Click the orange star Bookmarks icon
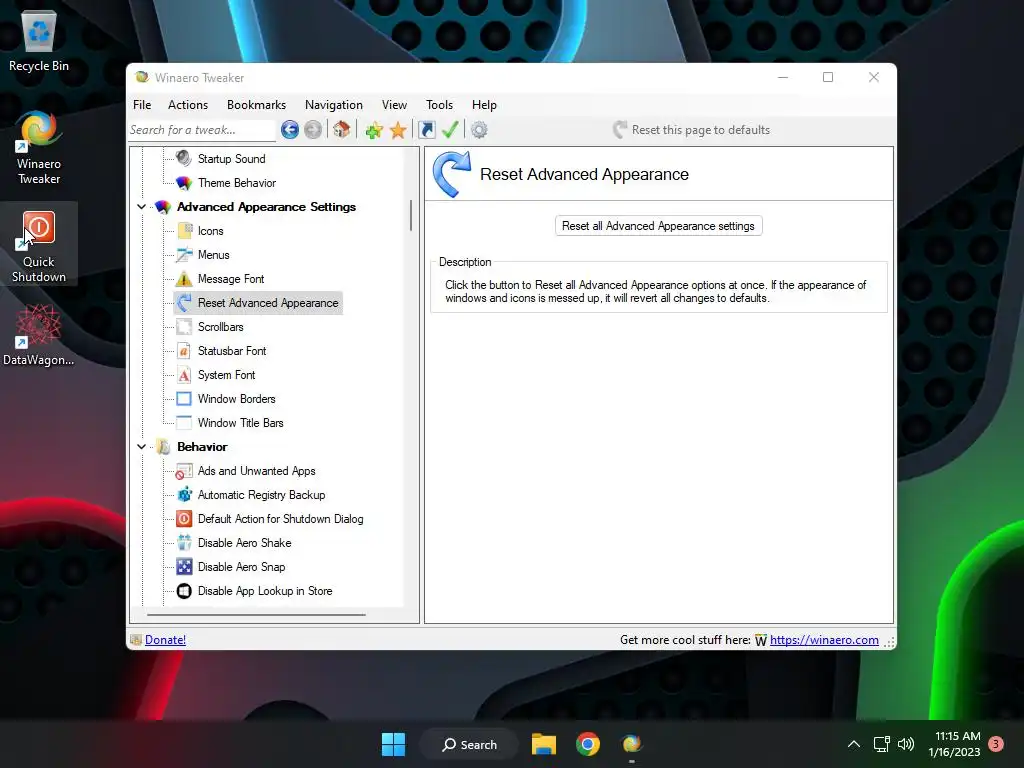1024x768 pixels. pyautogui.click(x=398, y=131)
